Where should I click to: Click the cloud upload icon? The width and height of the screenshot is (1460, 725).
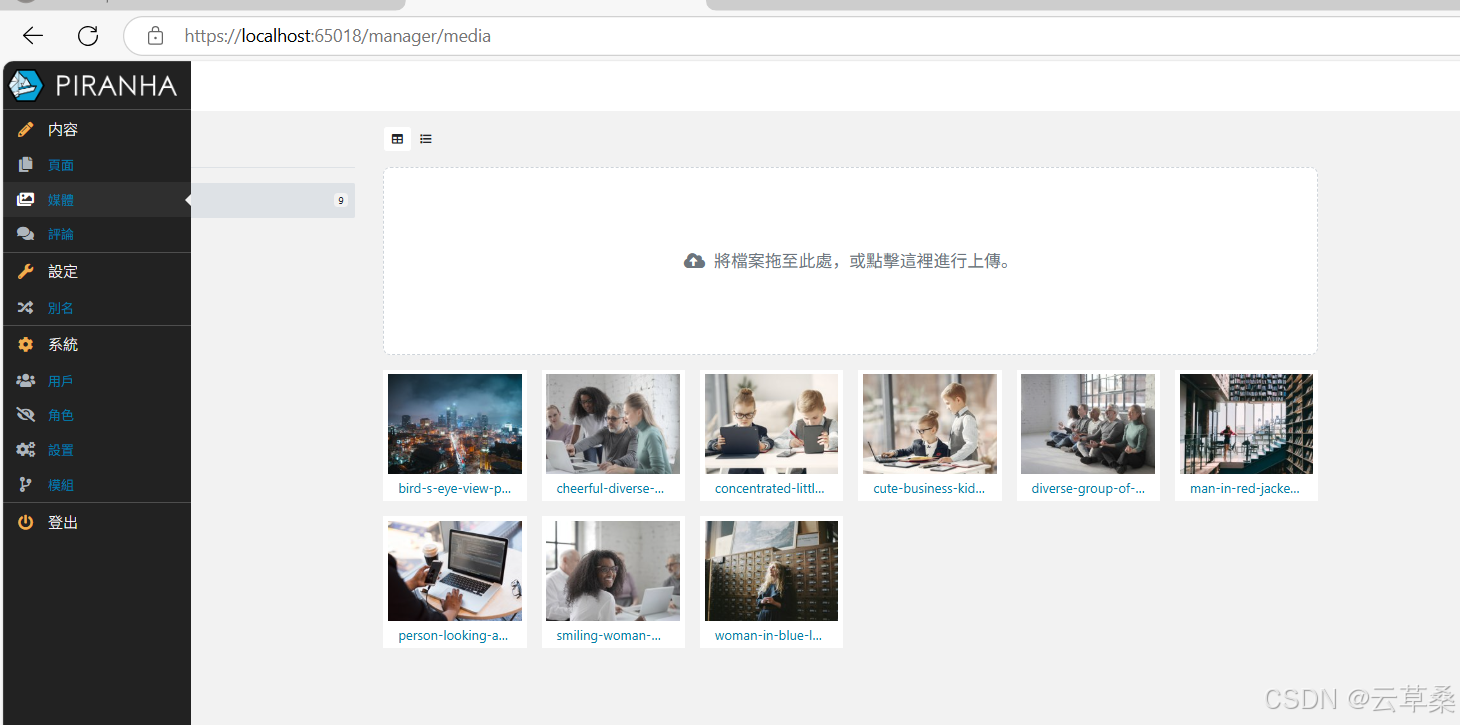pyautogui.click(x=694, y=261)
